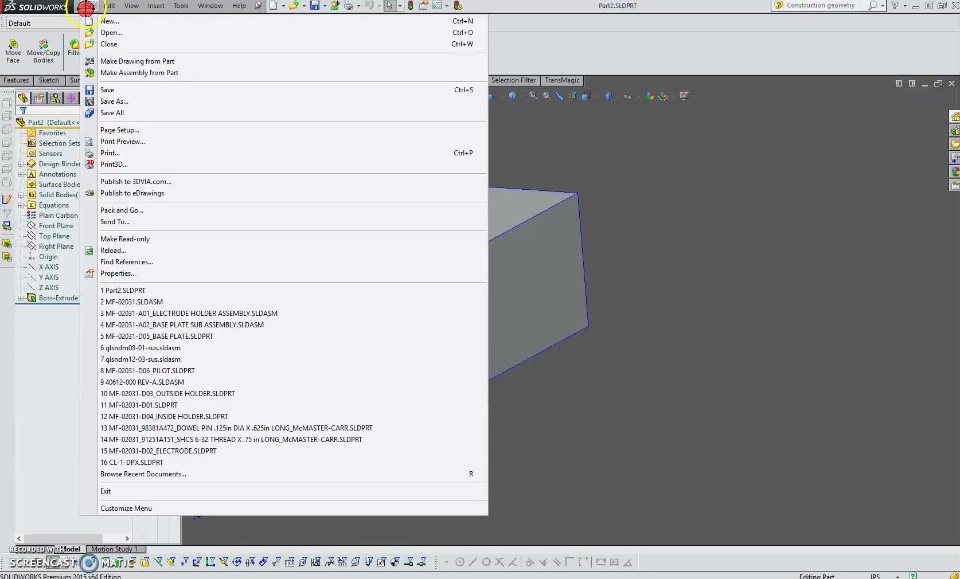Viewport: 960px width, 579px height.
Task: Click Customize Menu entry
Action: 126,508
